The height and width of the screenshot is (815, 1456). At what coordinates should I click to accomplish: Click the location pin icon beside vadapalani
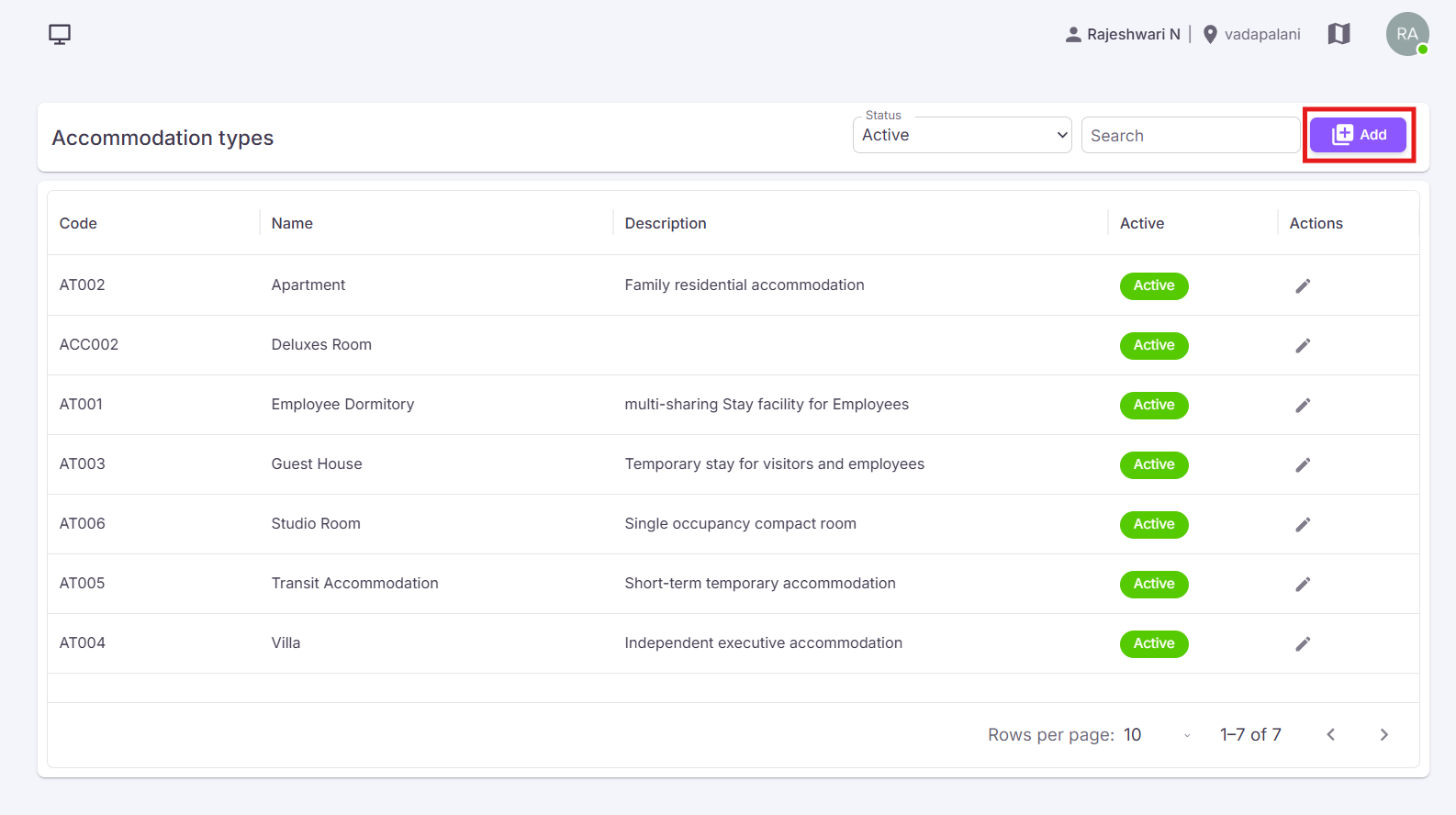pyautogui.click(x=1210, y=34)
